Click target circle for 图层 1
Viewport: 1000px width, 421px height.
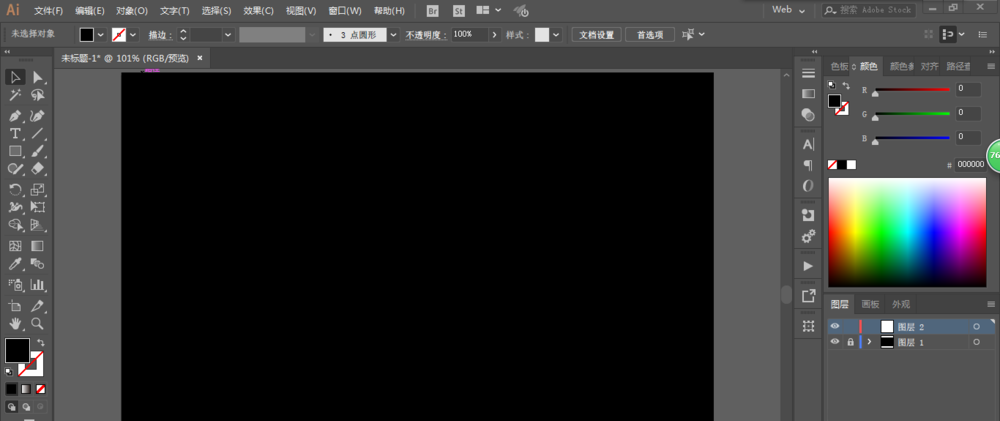coord(976,342)
